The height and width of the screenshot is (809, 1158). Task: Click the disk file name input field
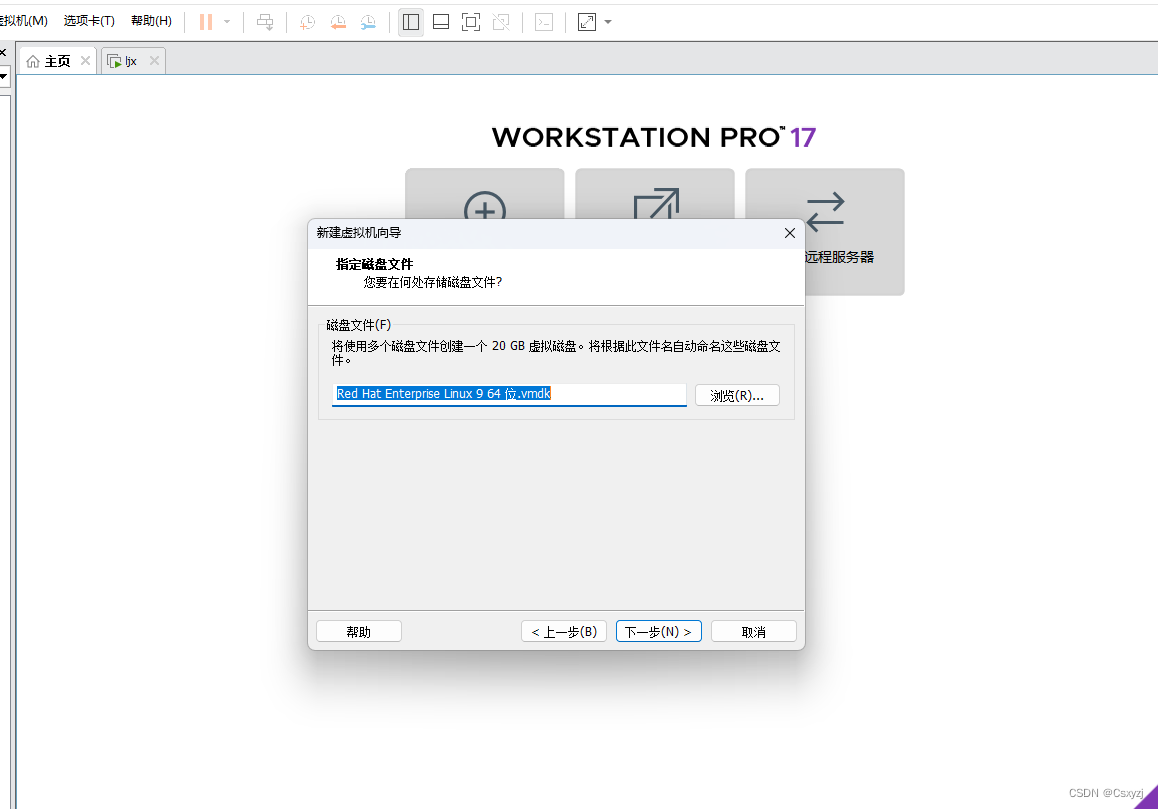pos(509,395)
